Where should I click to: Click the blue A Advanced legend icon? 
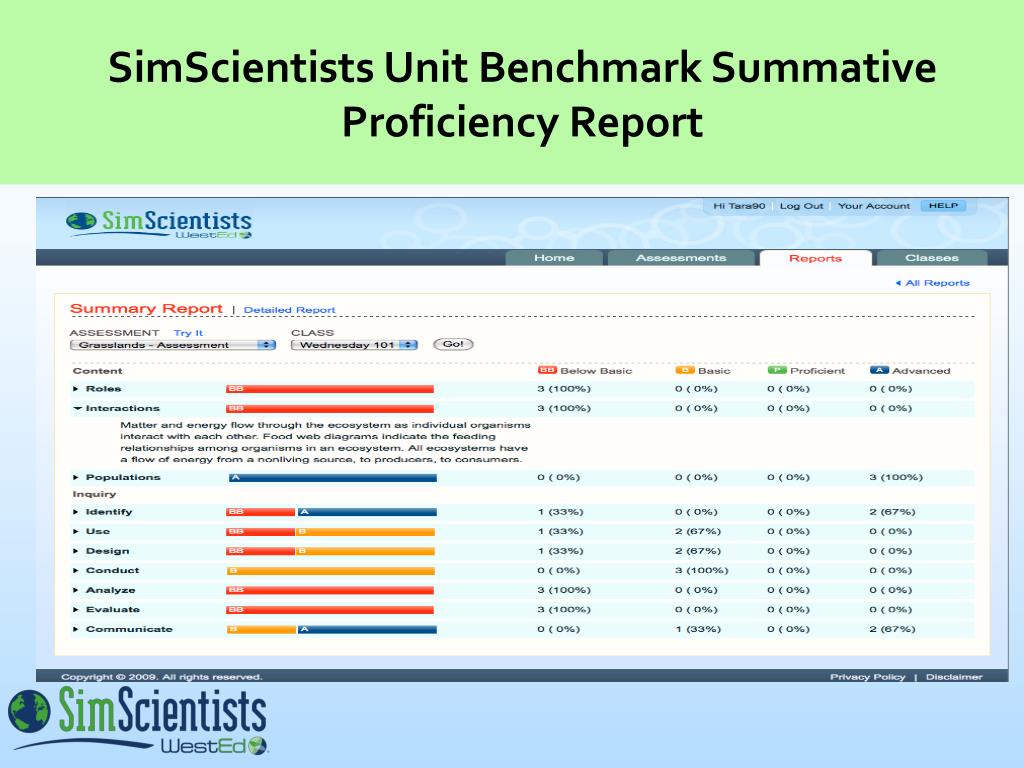tap(879, 370)
